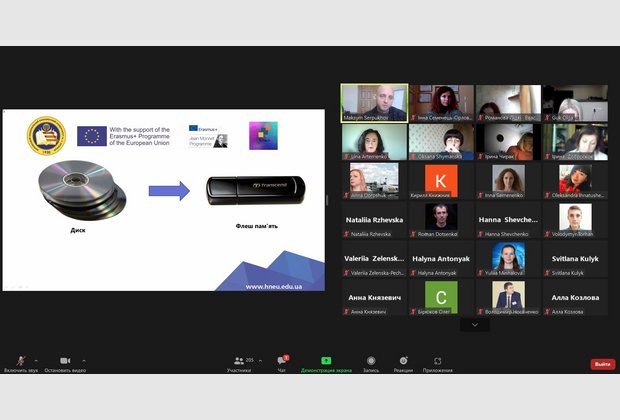Click the round university emblem on slide
The height and width of the screenshot is (420, 620).
[46, 136]
